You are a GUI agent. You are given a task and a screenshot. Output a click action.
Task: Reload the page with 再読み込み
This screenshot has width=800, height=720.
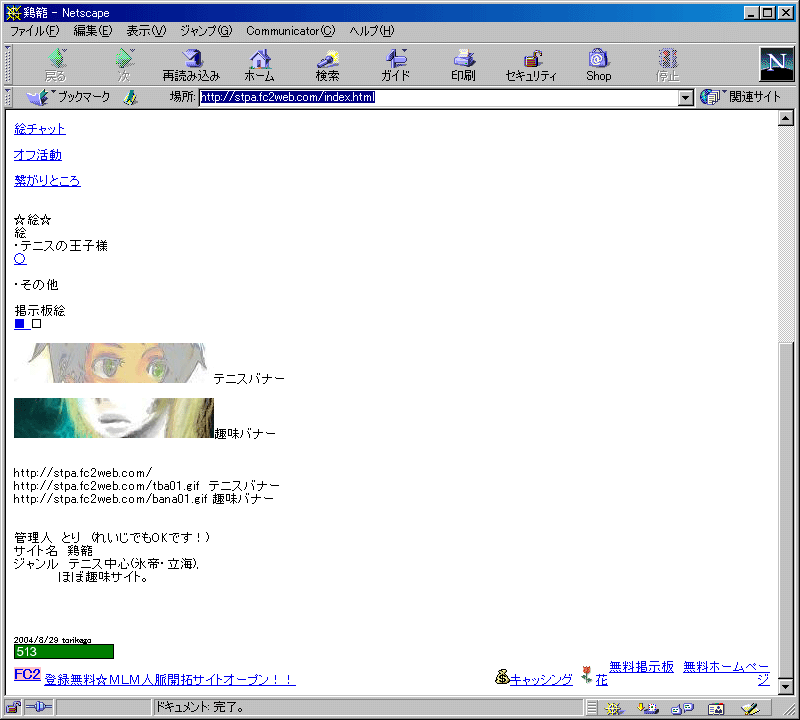click(191, 65)
